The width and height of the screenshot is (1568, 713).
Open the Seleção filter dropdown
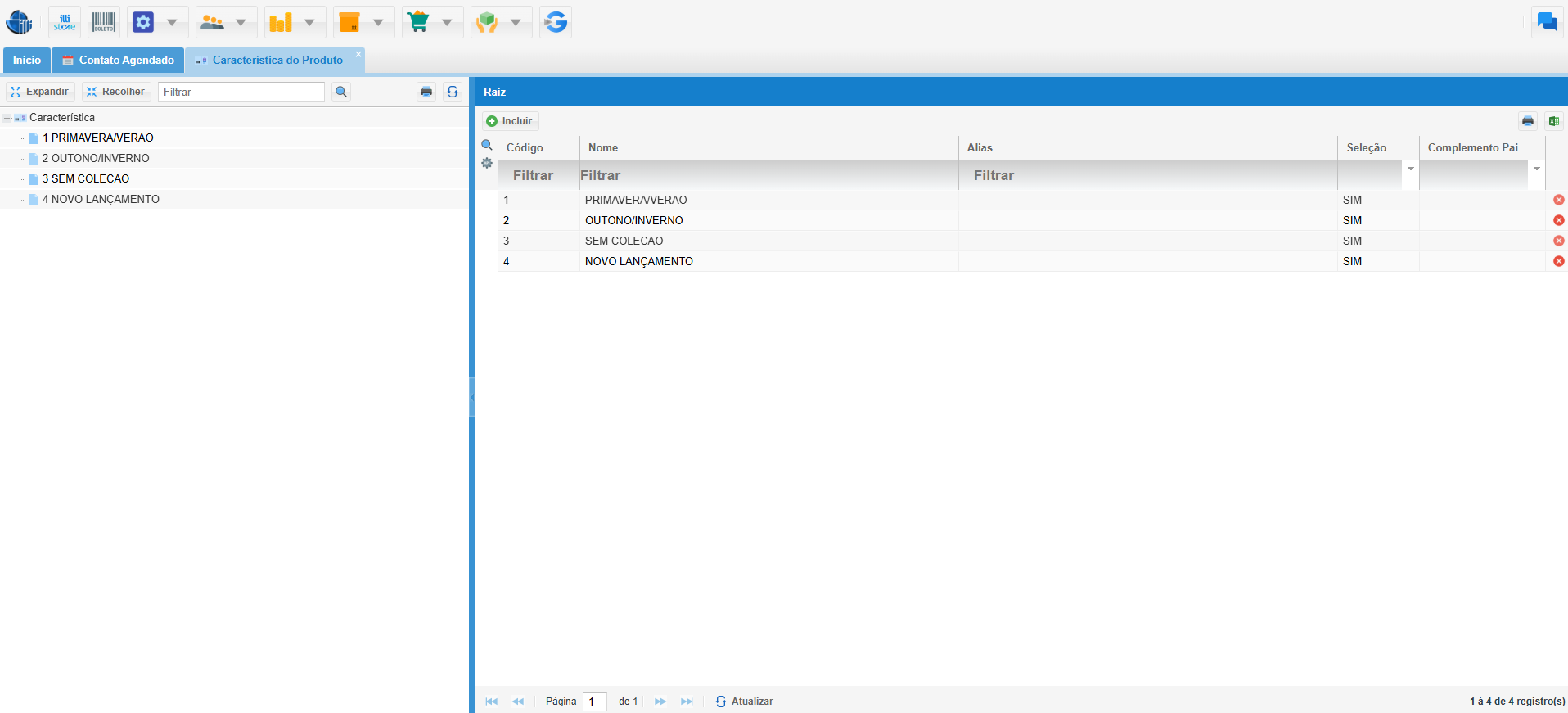click(x=1410, y=169)
